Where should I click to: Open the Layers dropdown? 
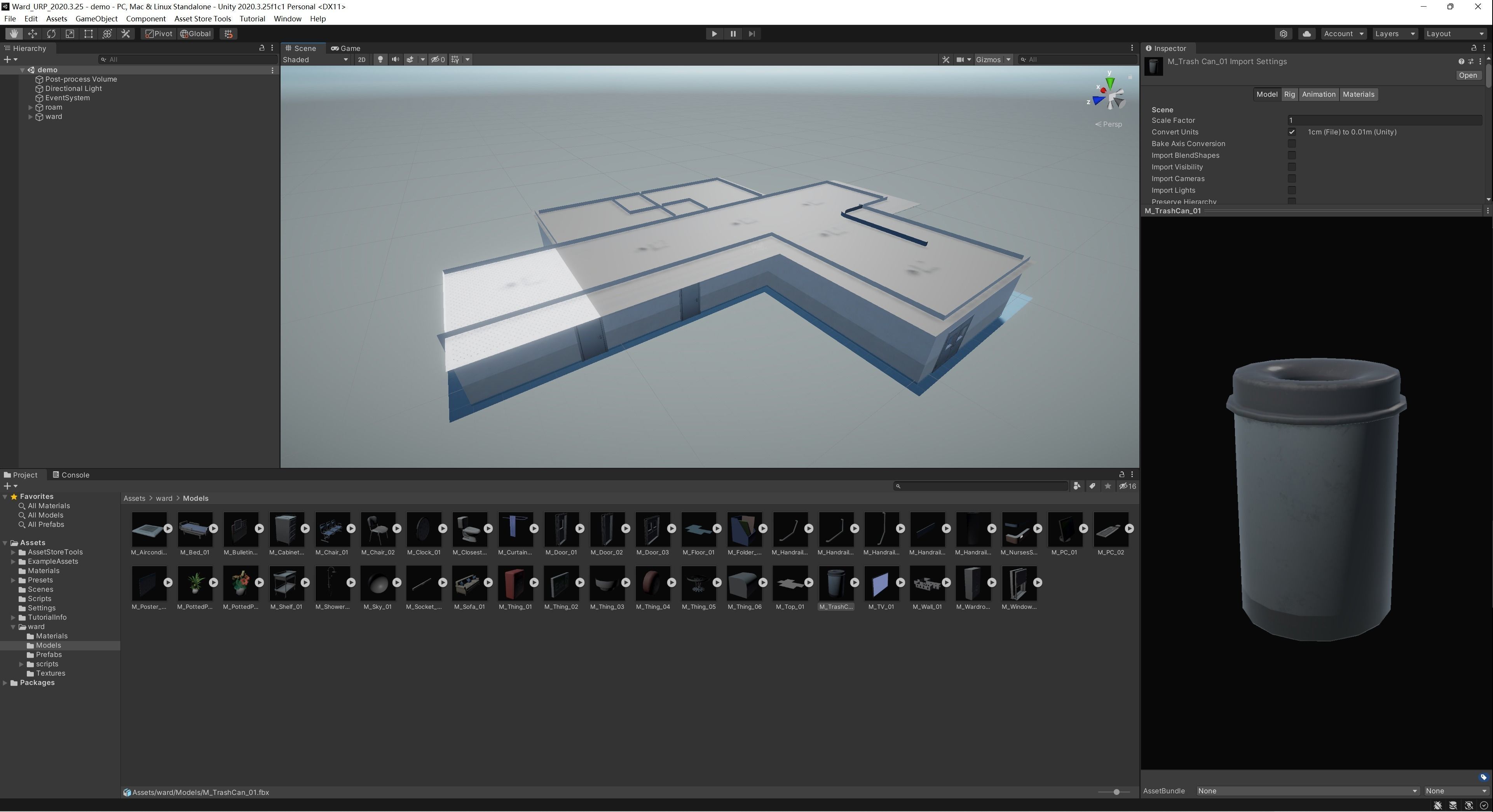pyautogui.click(x=1394, y=34)
